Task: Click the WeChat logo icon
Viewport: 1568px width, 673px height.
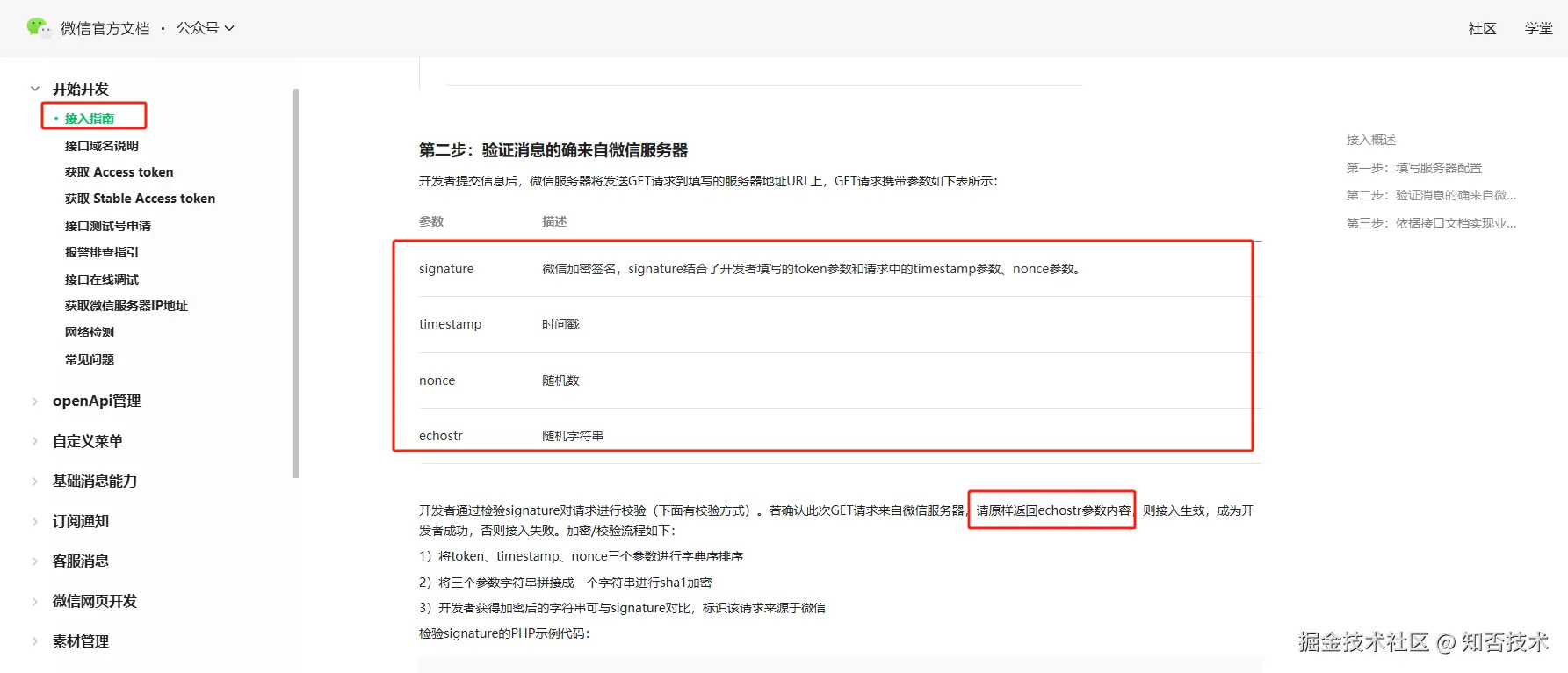Action: (x=39, y=27)
